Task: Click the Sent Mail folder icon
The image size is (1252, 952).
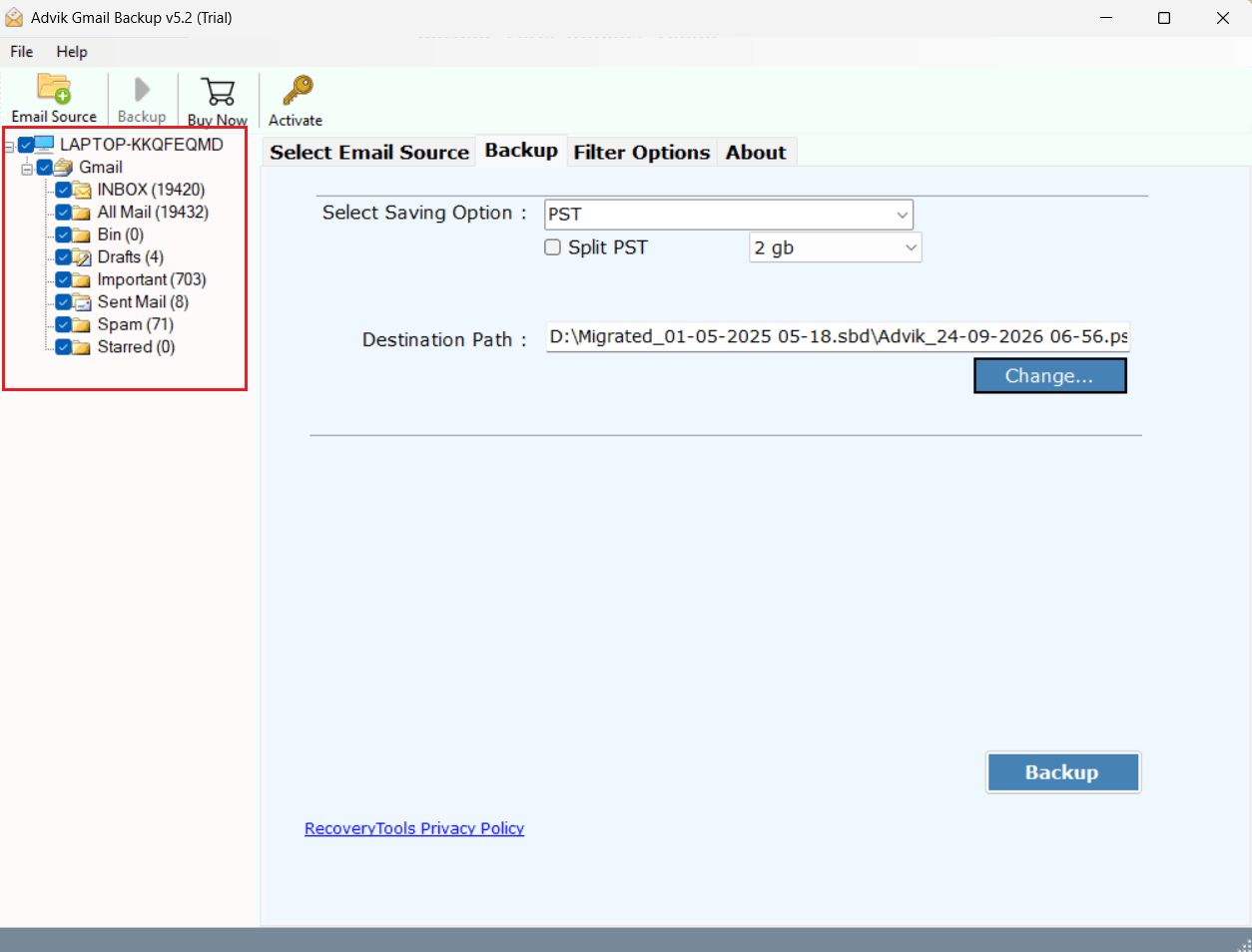Action: coord(81,302)
